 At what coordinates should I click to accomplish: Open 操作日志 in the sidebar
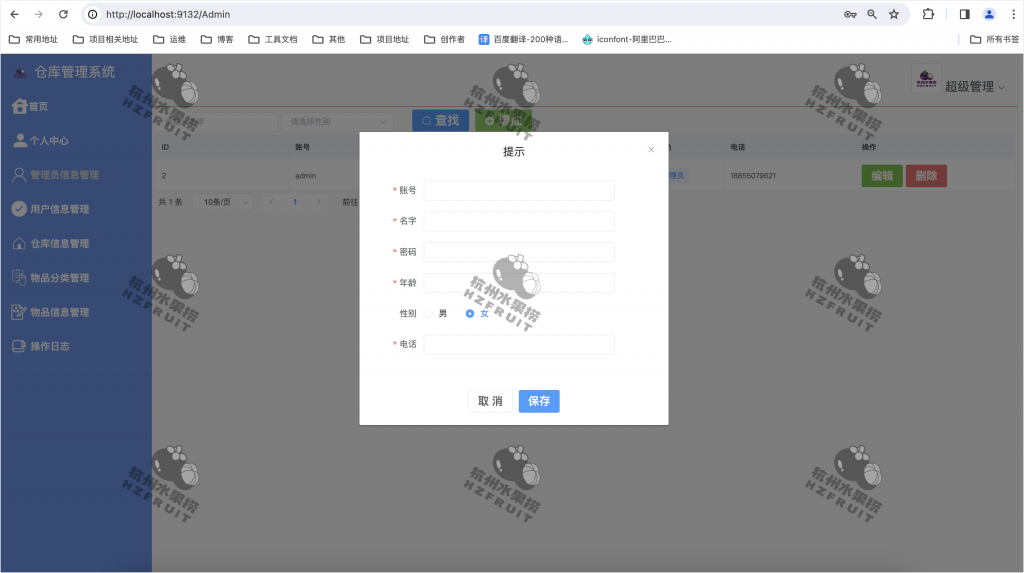(40, 346)
